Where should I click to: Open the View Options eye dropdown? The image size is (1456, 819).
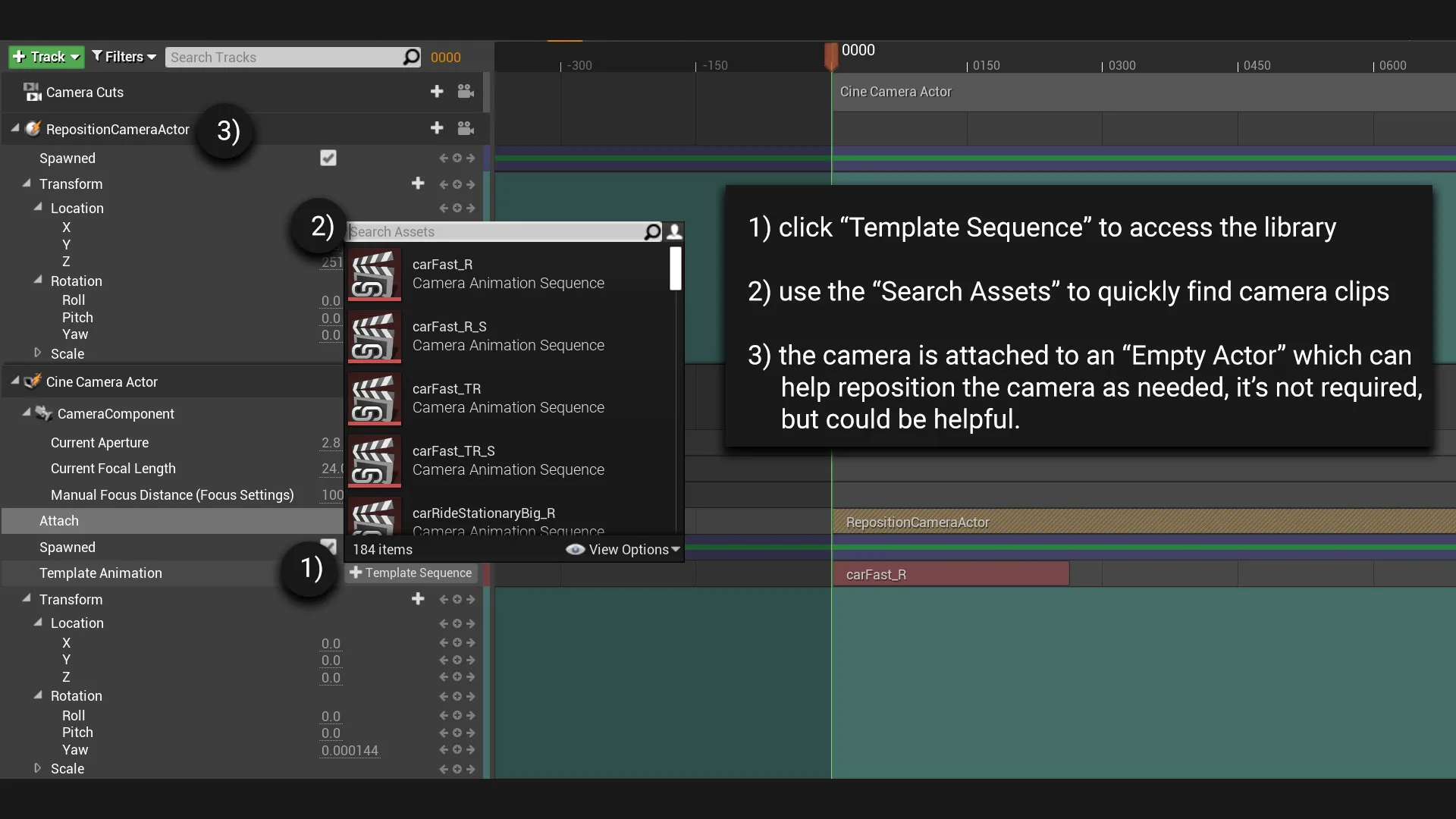point(623,550)
